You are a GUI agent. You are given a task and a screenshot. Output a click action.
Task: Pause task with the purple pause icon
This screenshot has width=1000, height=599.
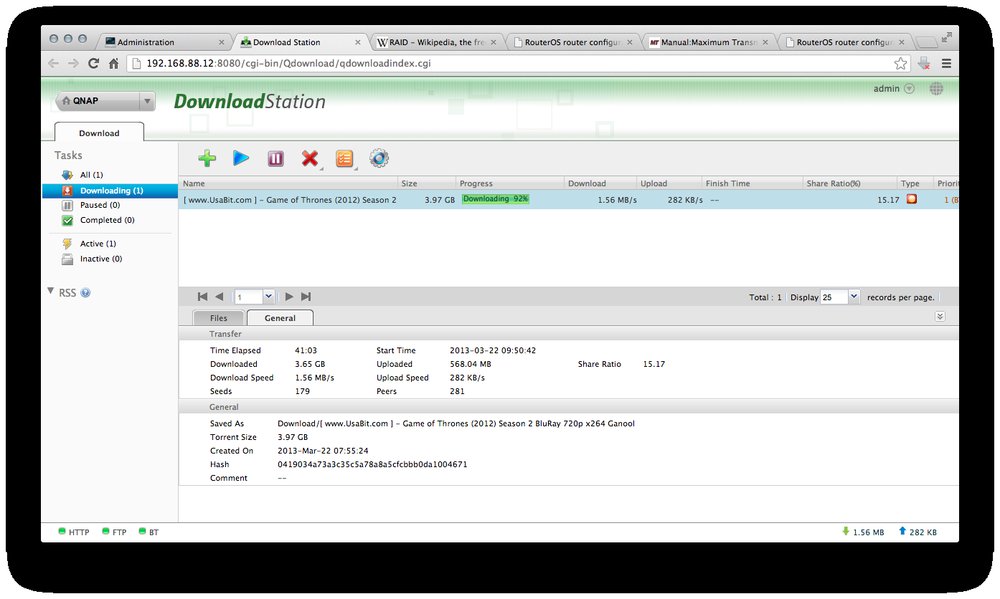276,158
